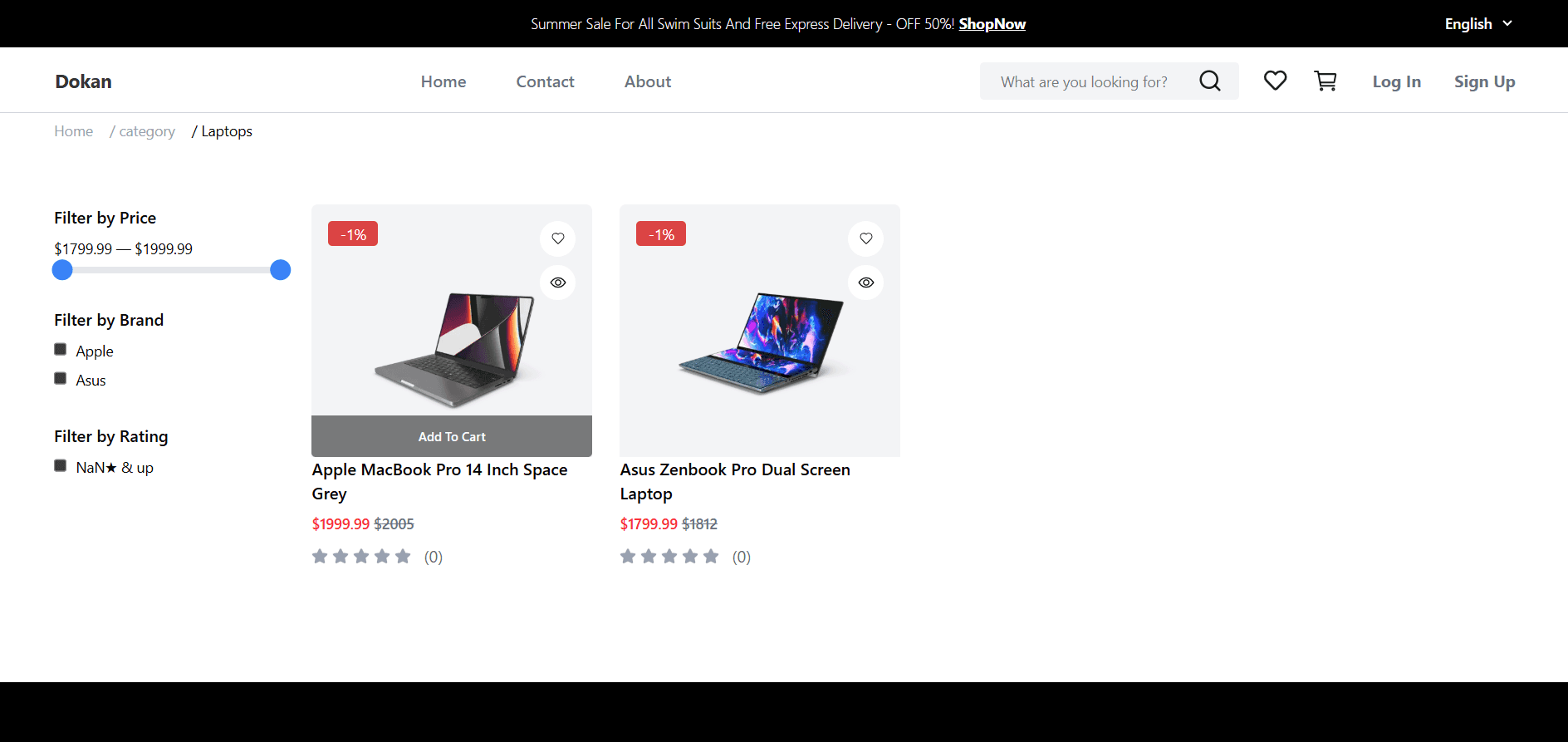Open the About menu item
The width and height of the screenshot is (1568, 742).
(647, 81)
